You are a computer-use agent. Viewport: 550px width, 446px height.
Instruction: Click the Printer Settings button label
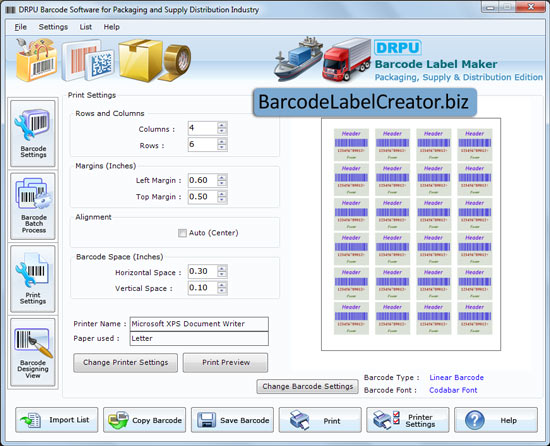(420, 420)
